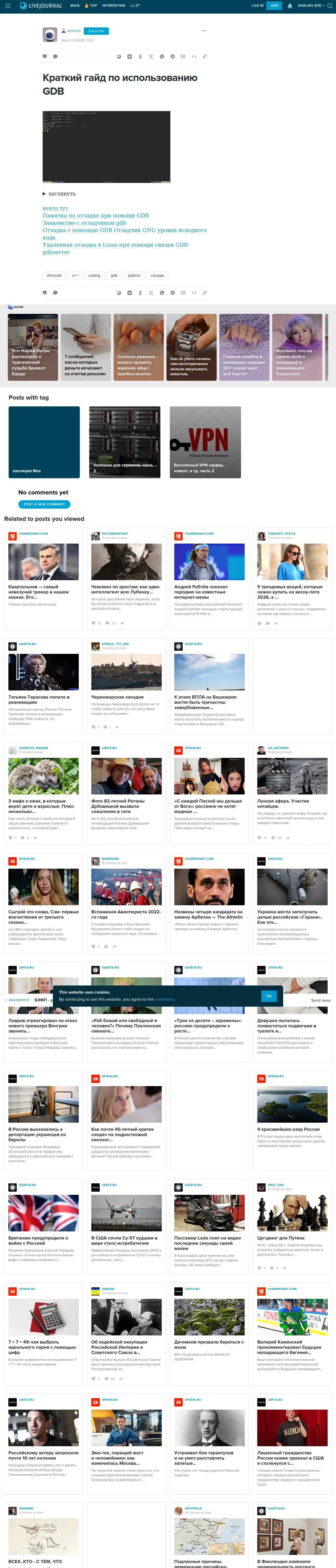Click the comment bubble under the tags
336x1568 pixels.
pyautogui.click(x=55, y=293)
